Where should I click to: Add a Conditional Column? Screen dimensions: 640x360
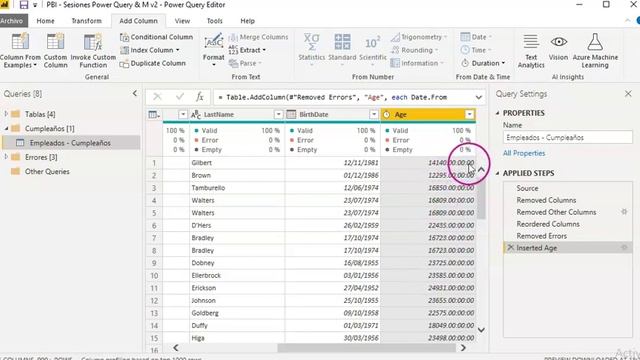156,37
